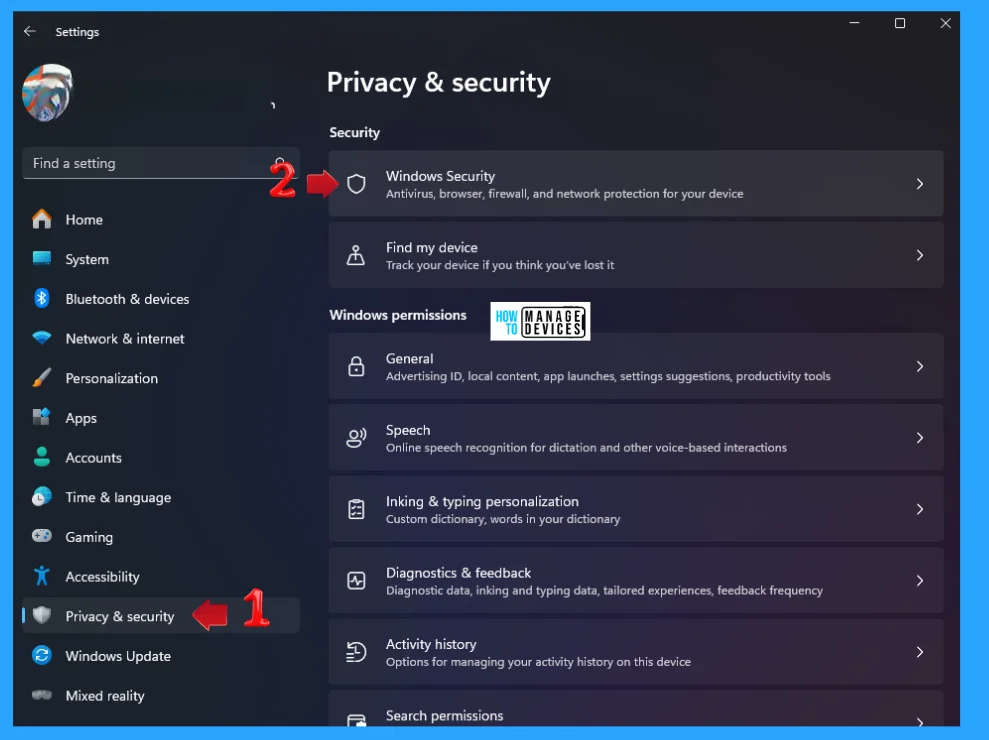Maximize the Settings window
This screenshot has width=989, height=740.
pos(900,23)
